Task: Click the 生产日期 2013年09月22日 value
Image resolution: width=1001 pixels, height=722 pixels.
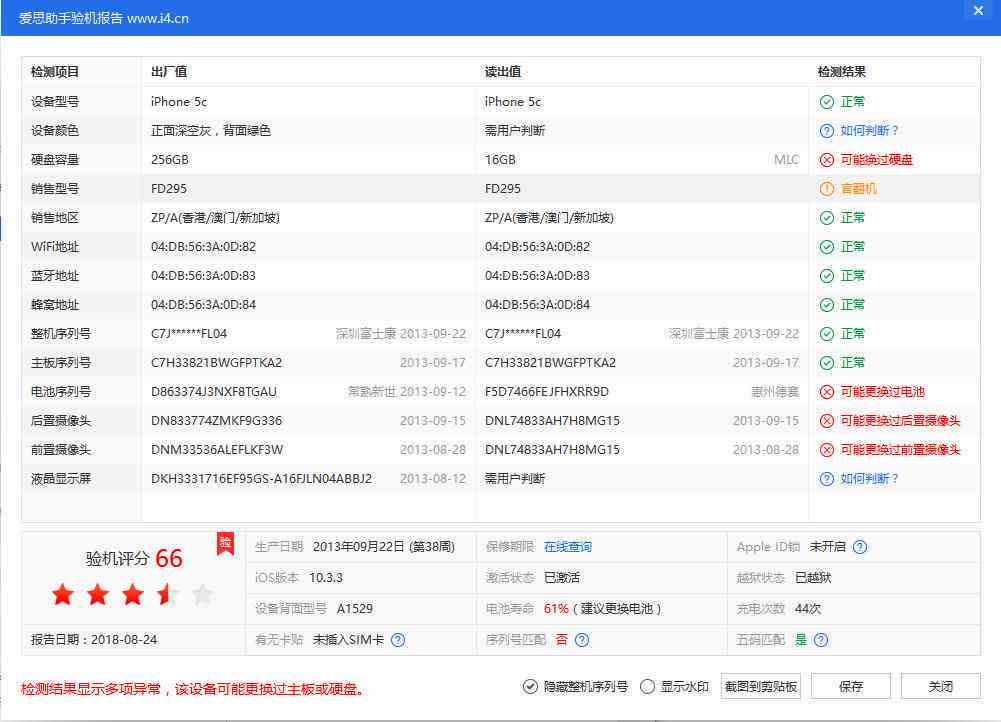Action: tap(384, 547)
